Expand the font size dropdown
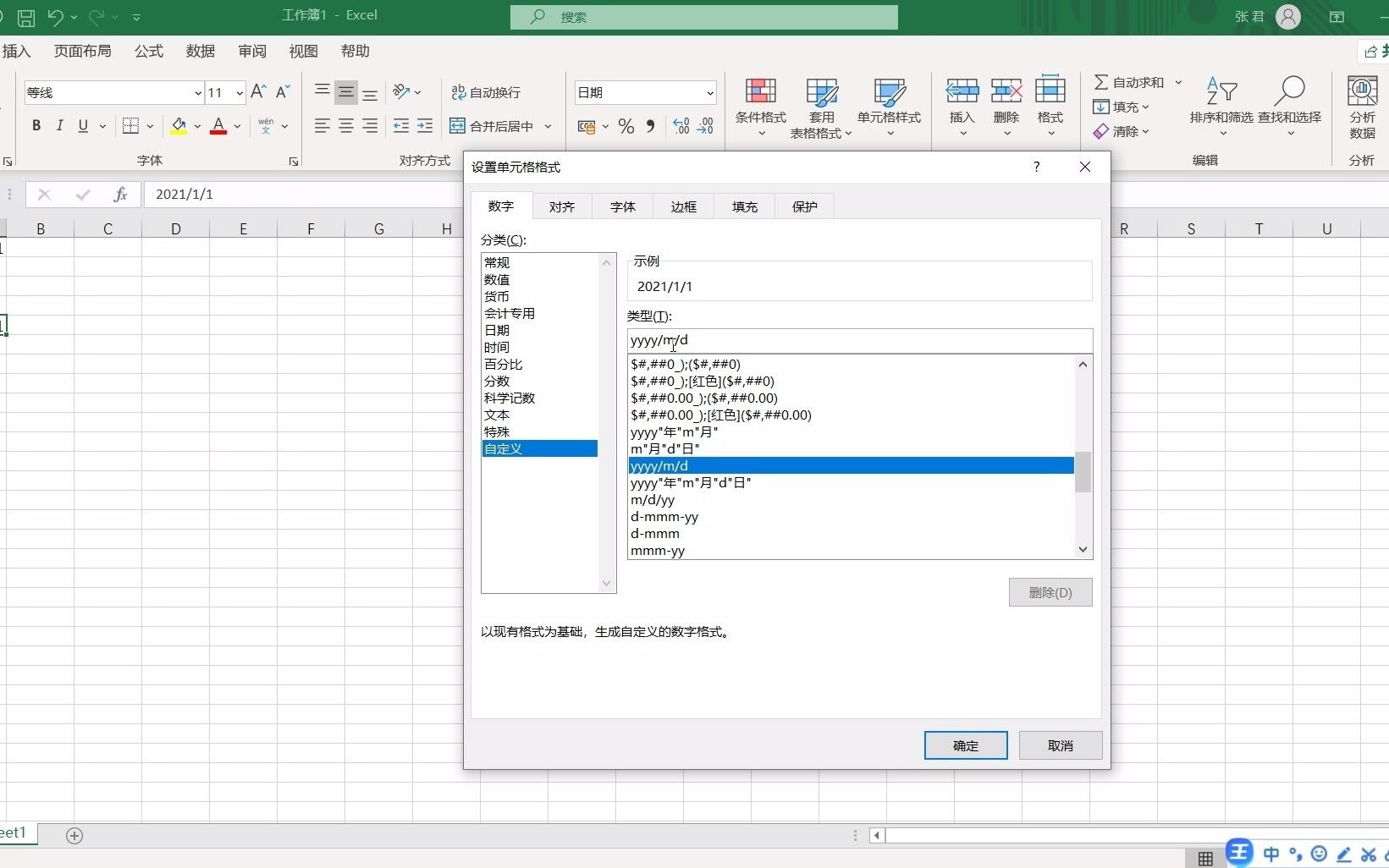Viewport: 1389px width, 868px height. click(x=238, y=93)
